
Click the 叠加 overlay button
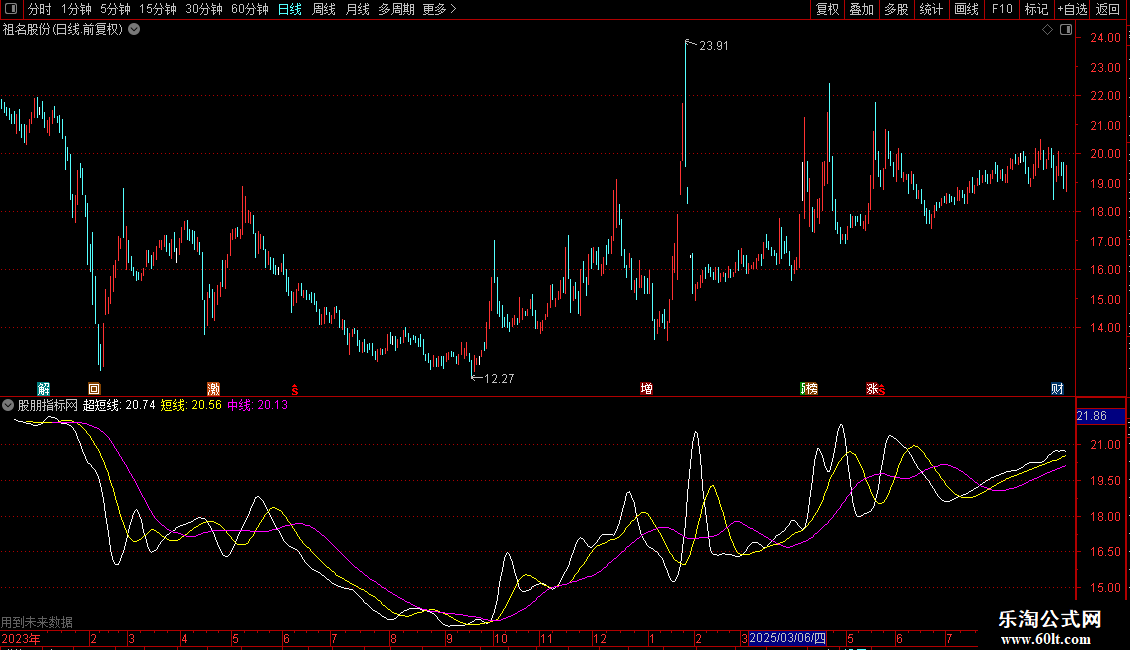pyautogui.click(x=862, y=9)
